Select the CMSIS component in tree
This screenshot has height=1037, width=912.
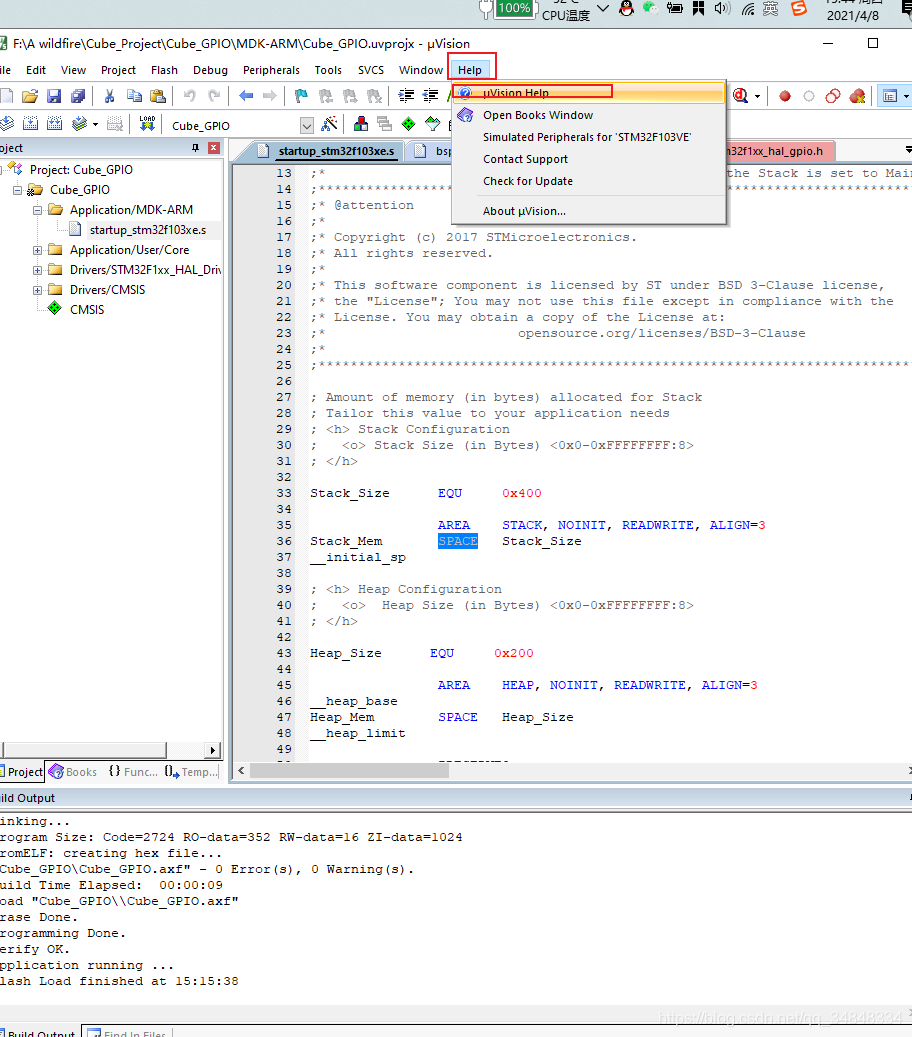[x=87, y=310]
